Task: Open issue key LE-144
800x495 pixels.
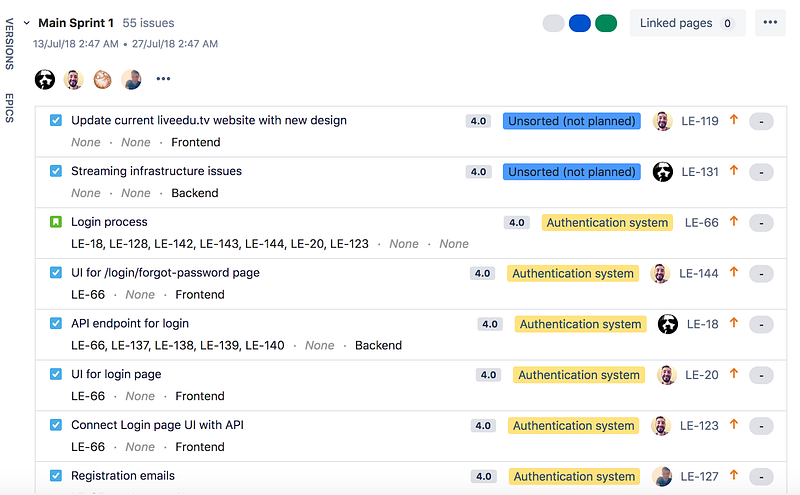Action: (x=698, y=274)
